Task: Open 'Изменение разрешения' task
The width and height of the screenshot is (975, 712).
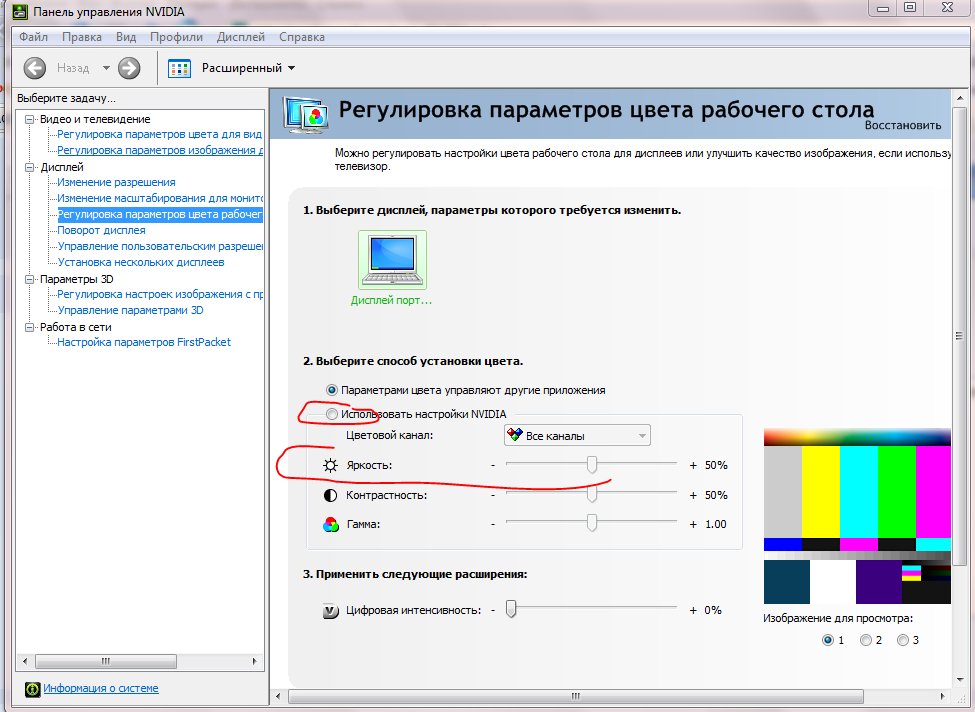Action: (x=116, y=182)
